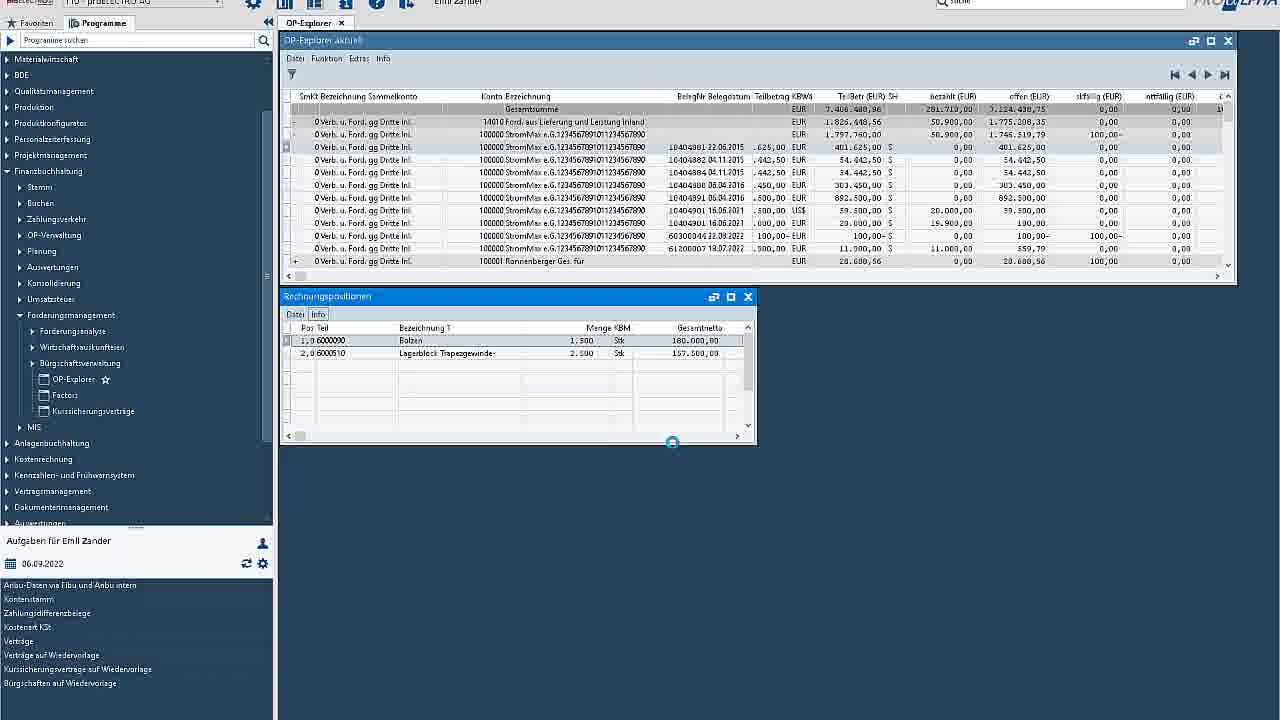Mark OP-Explorer as favorite with star
Screen dimensions: 1280x720
(105, 380)
